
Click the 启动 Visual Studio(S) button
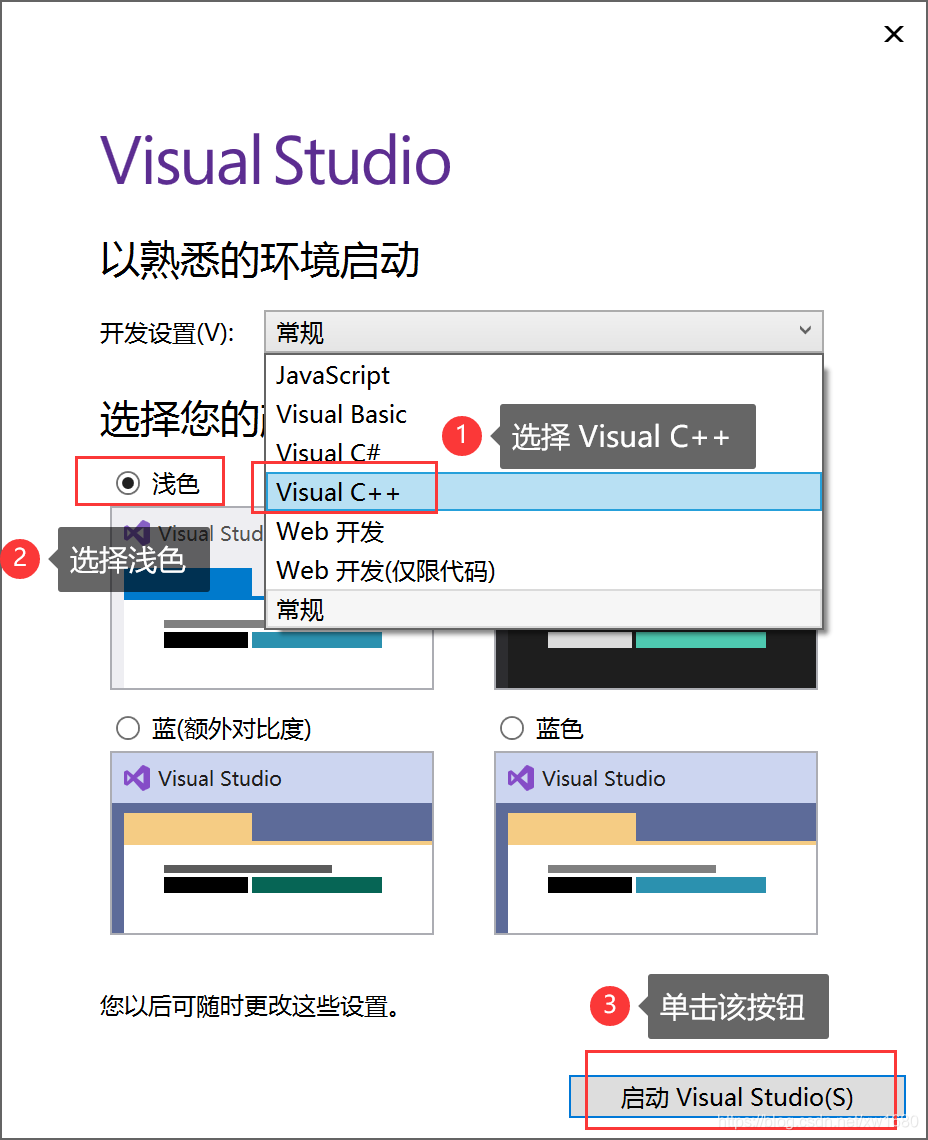tap(737, 1096)
